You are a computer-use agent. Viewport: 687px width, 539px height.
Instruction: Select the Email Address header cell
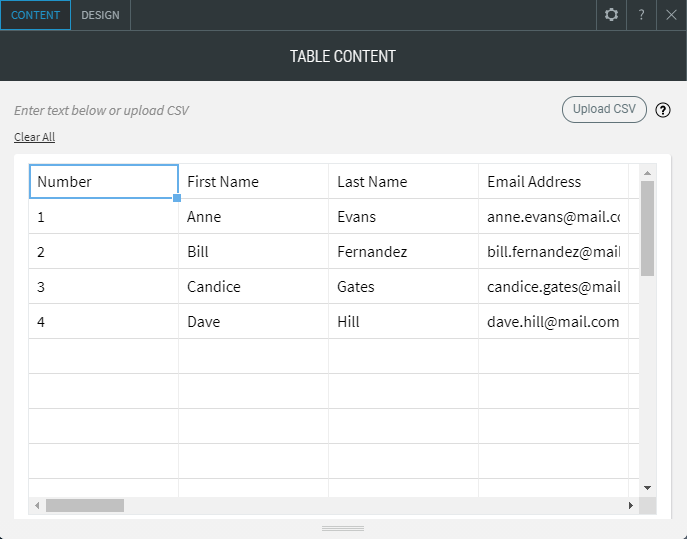553,182
